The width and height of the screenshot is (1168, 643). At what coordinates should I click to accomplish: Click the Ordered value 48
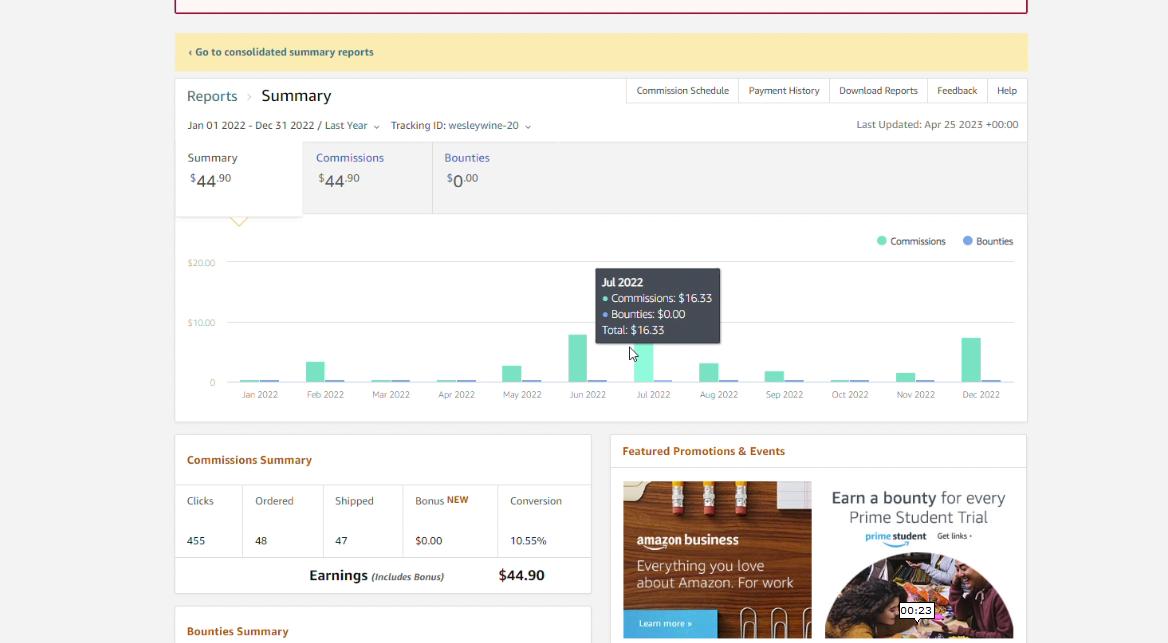261,541
